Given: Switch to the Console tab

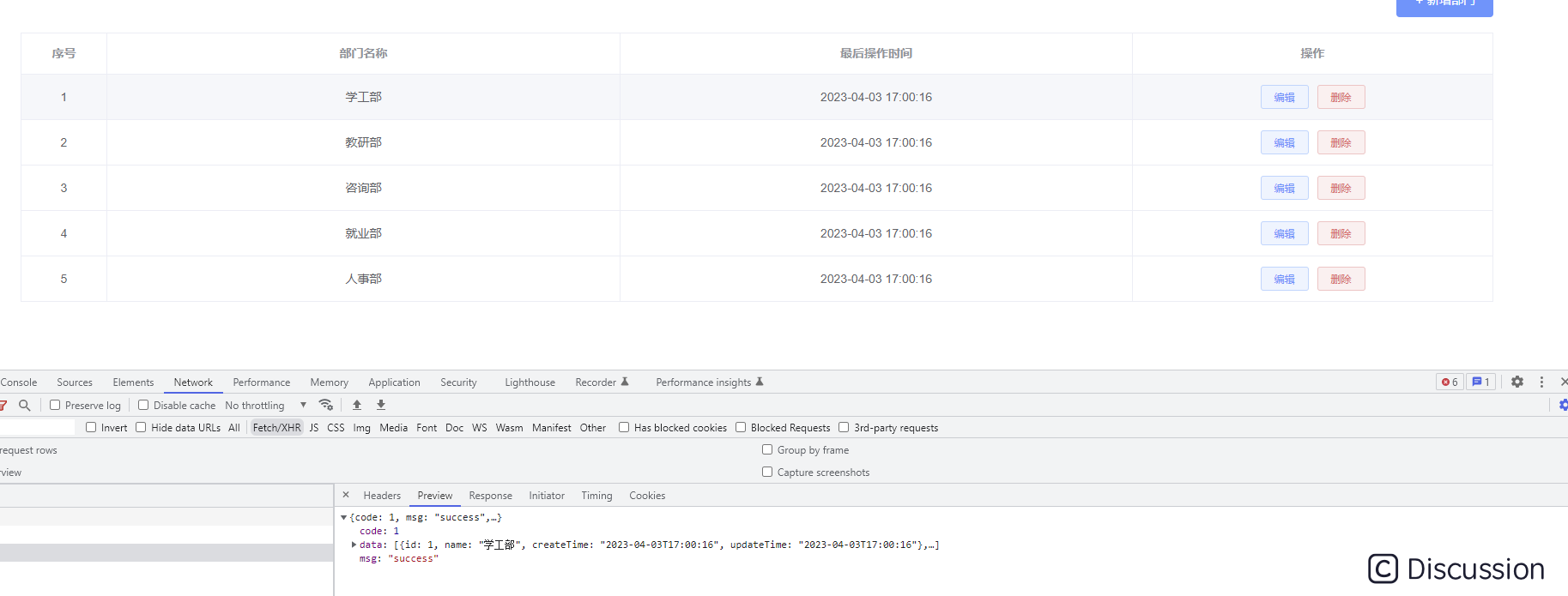Looking at the screenshot, I should pos(19,382).
